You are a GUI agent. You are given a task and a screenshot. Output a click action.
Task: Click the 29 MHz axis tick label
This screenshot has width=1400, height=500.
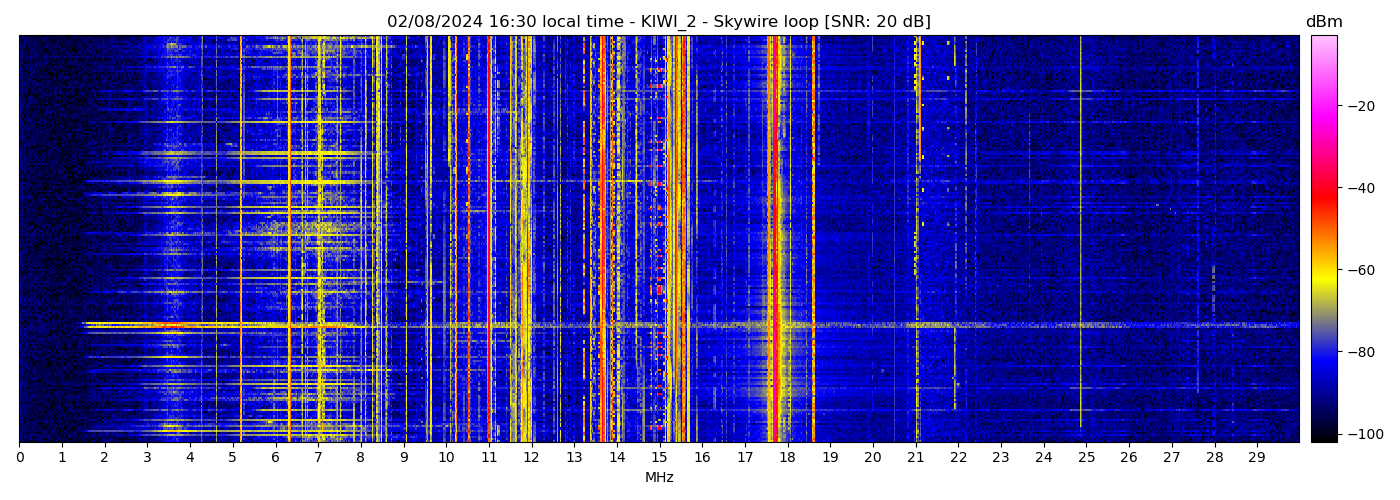click(1257, 457)
